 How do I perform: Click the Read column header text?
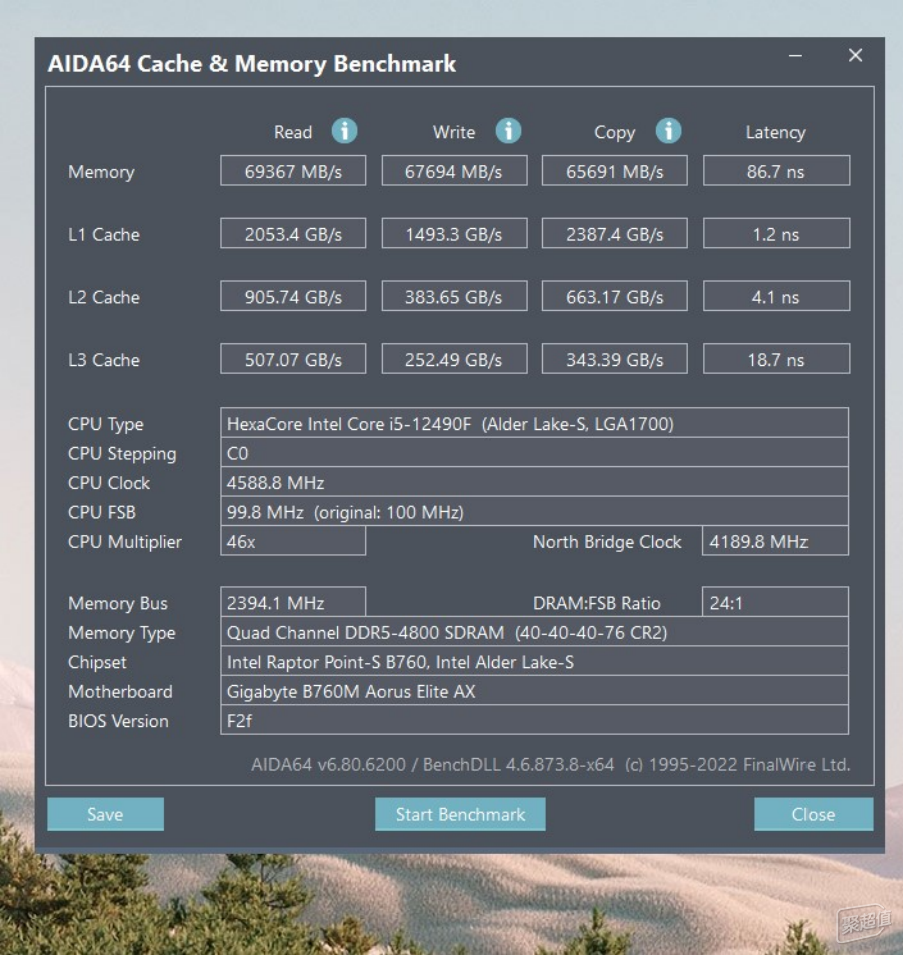[293, 132]
